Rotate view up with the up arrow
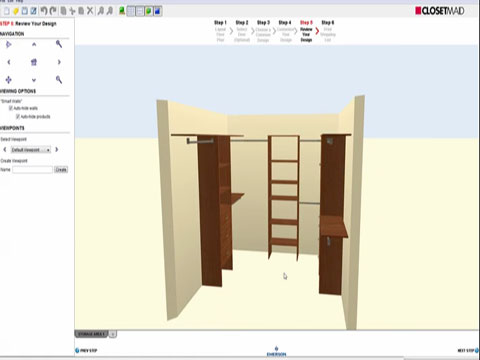 tap(34, 44)
